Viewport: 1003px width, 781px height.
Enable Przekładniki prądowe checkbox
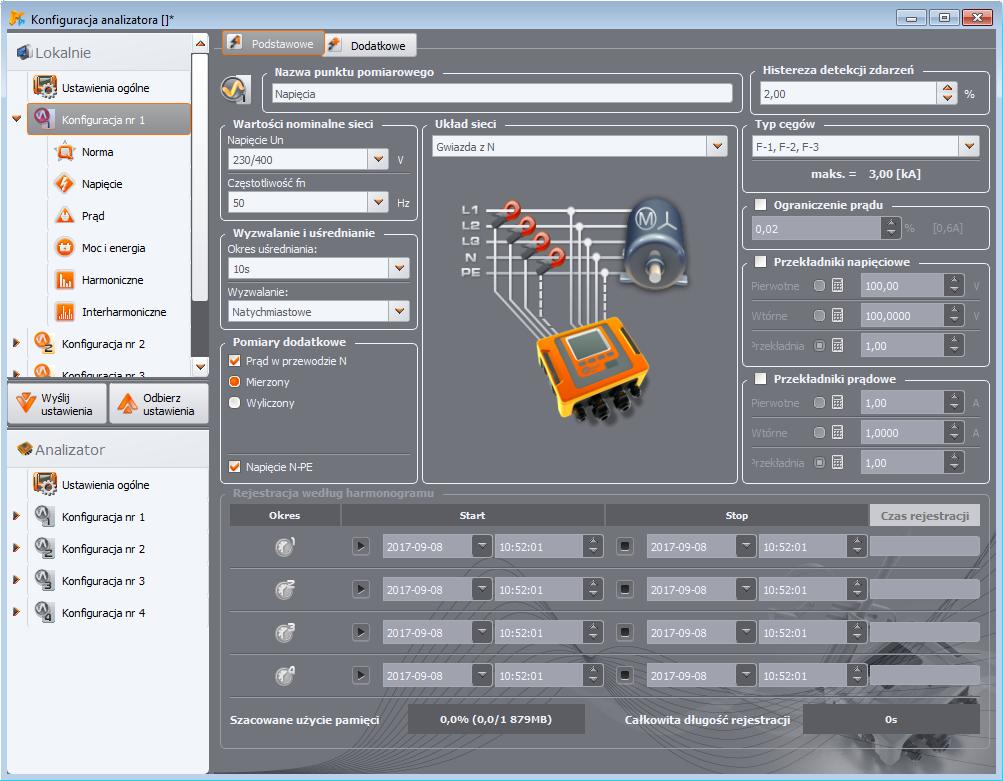[761, 379]
